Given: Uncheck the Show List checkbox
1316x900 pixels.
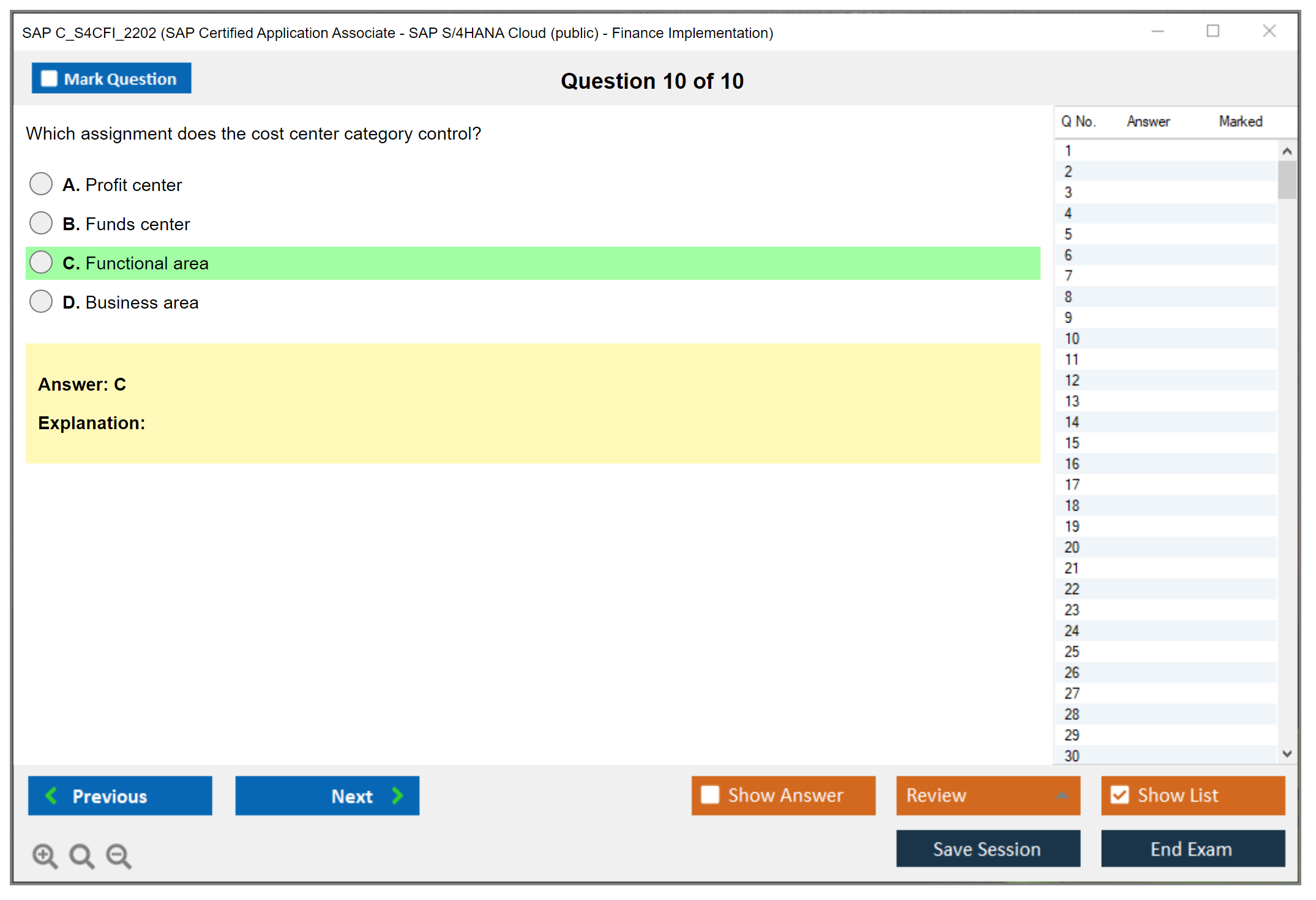Looking at the screenshot, I should point(1120,795).
